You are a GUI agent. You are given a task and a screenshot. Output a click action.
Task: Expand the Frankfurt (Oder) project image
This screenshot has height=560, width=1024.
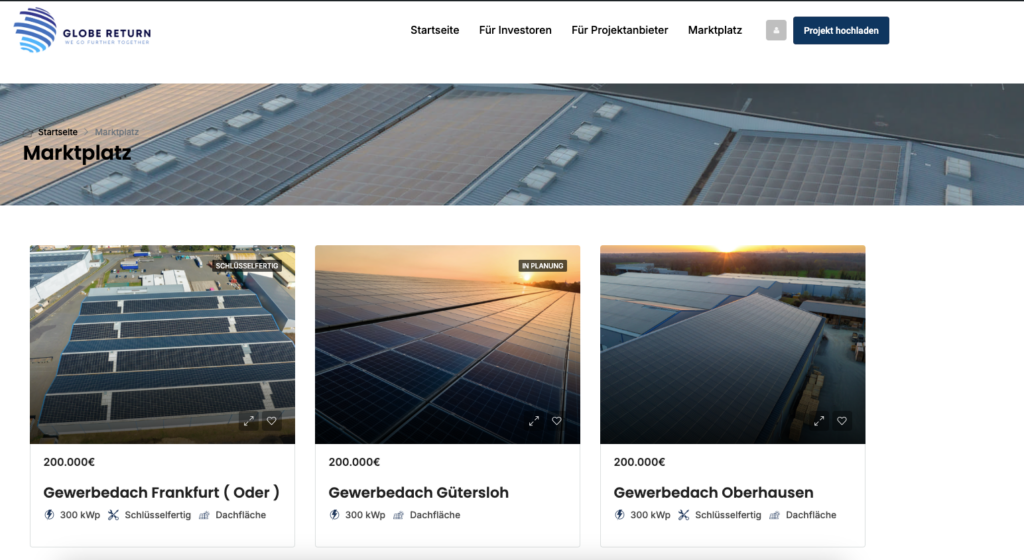(x=249, y=421)
